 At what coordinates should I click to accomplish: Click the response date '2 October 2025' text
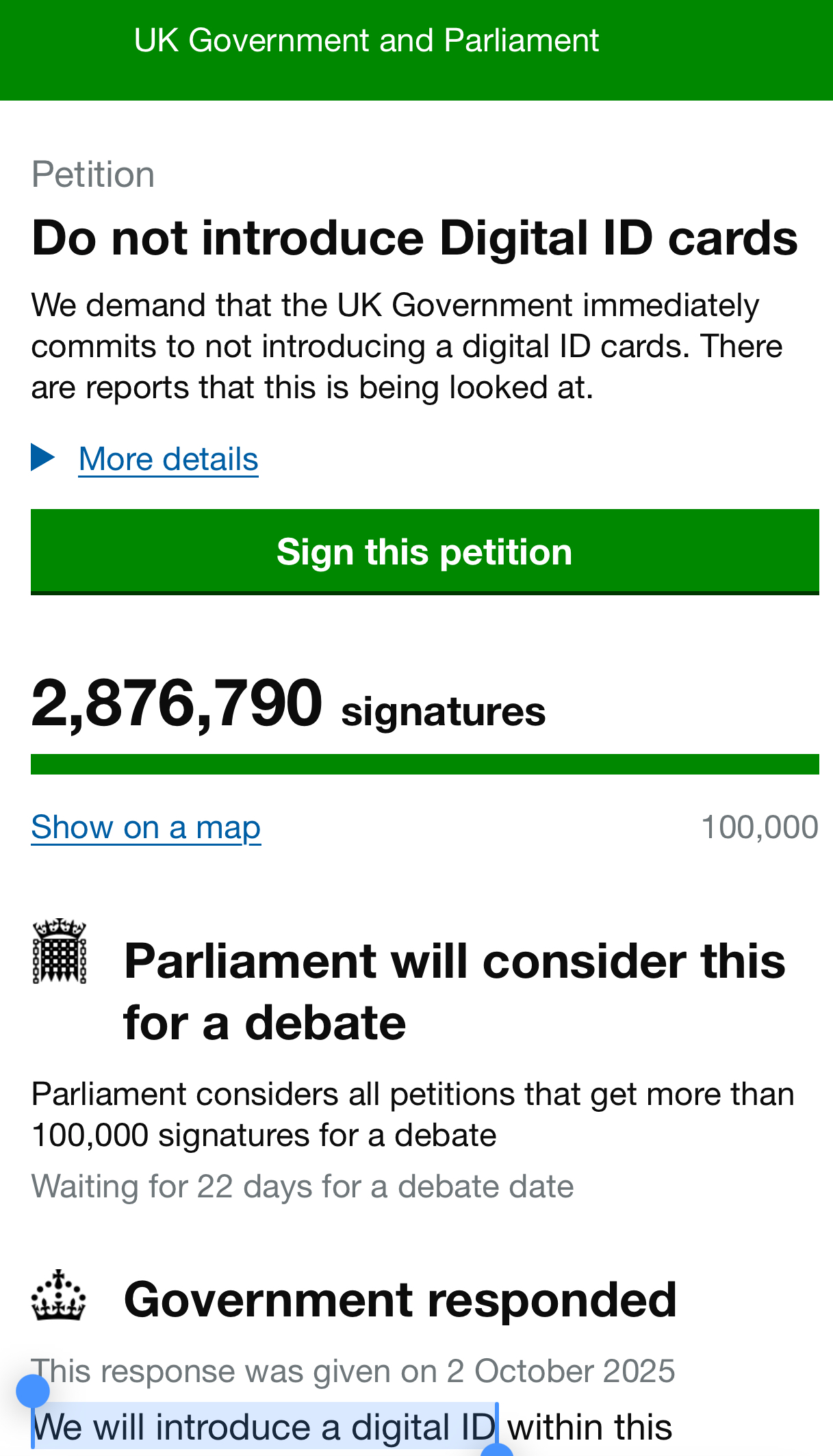click(x=560, y=1371)
